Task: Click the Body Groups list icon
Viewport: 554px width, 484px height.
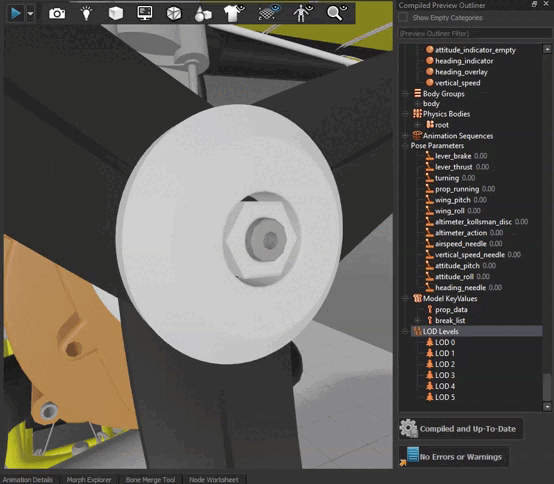Action: (x=418, y=94)
